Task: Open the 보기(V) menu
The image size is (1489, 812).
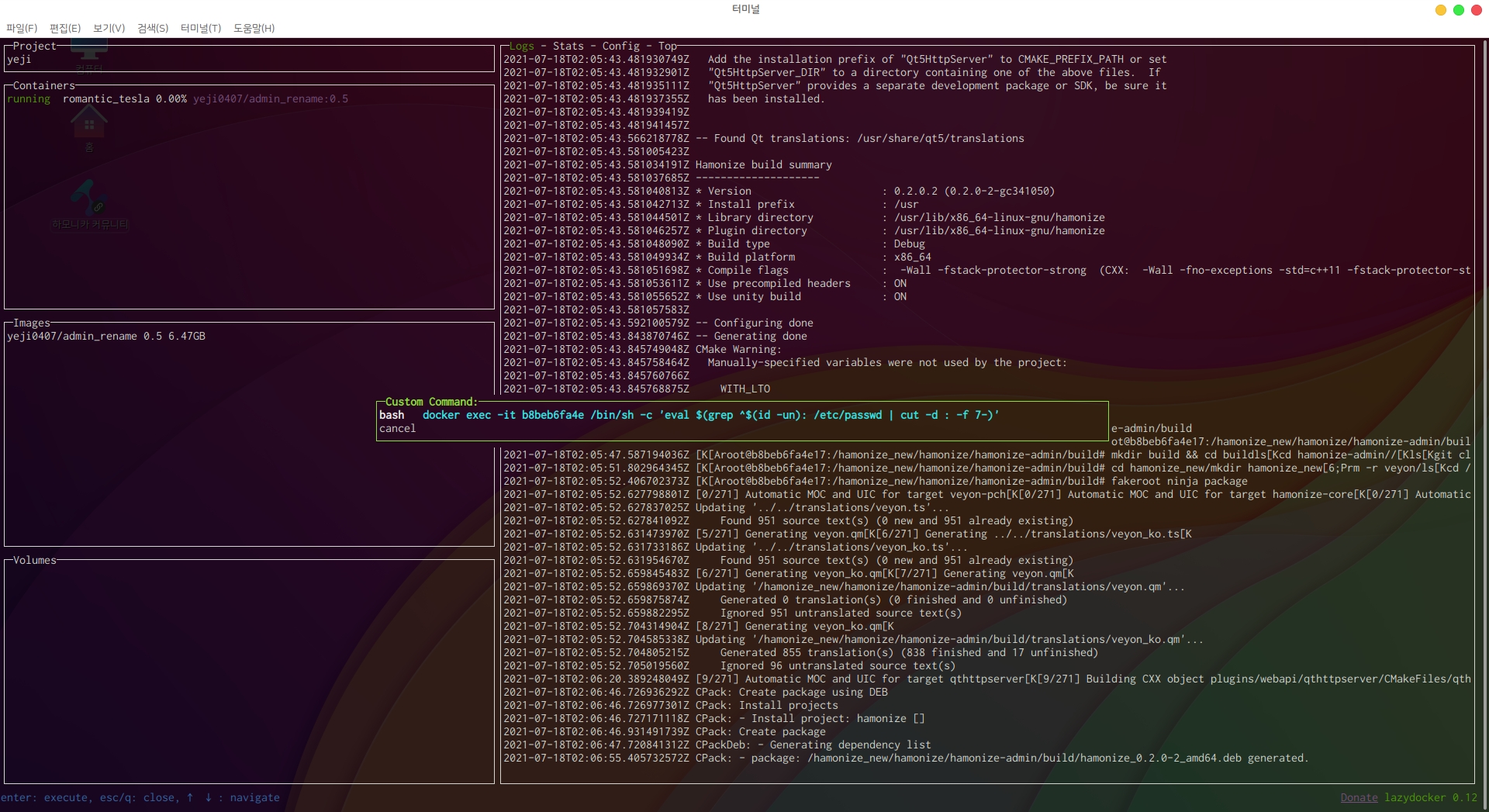Action: coord(109,28)
